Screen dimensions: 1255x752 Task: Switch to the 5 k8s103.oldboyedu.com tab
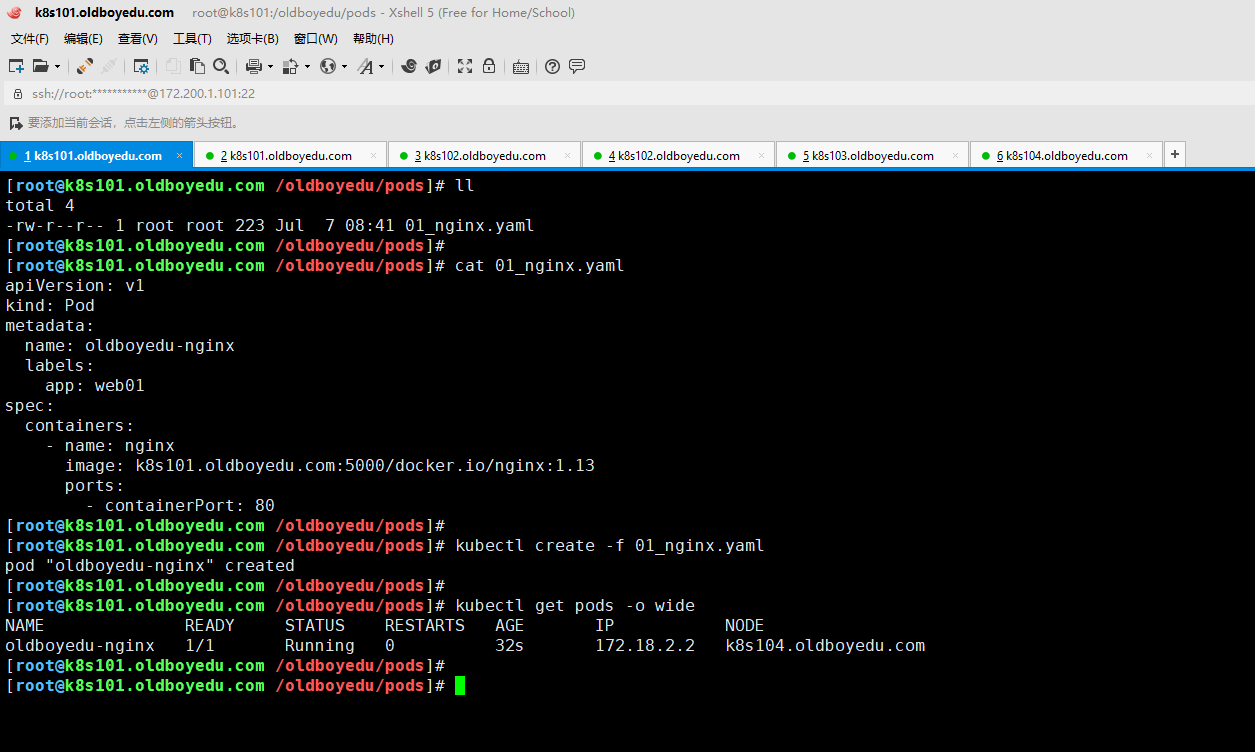(868, 156)
